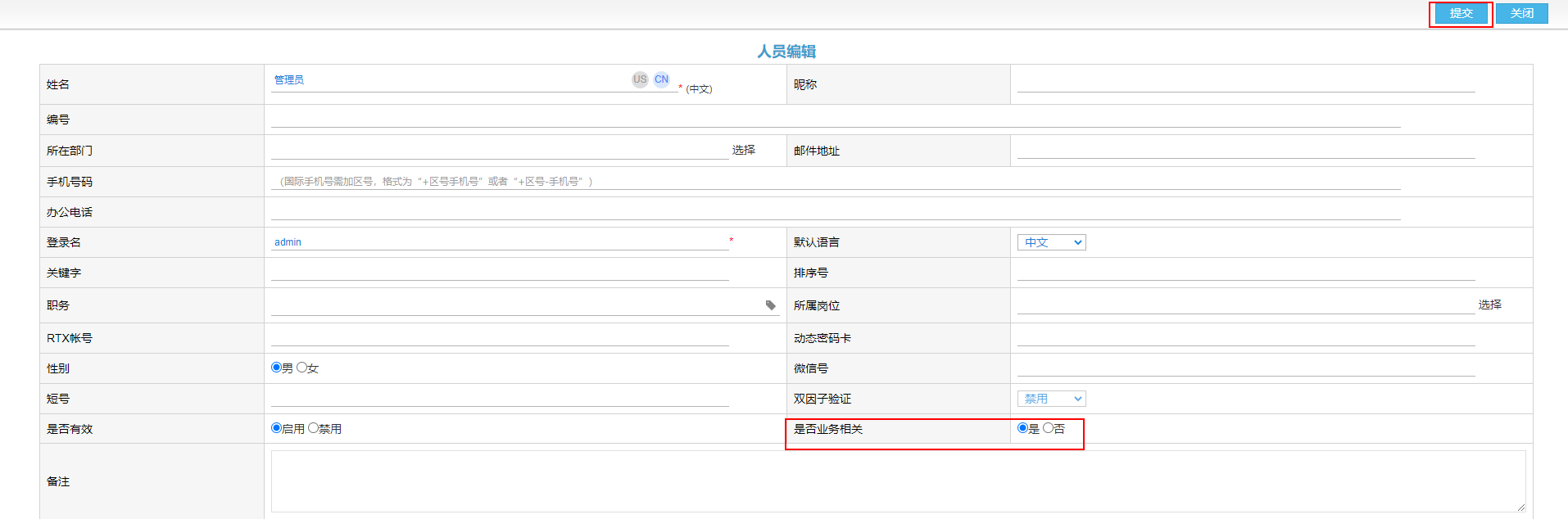The width and height of the screenshot is (1568, 519).
Task: Focus the 昵称 input field
Action: click(x=1246, y=83)
